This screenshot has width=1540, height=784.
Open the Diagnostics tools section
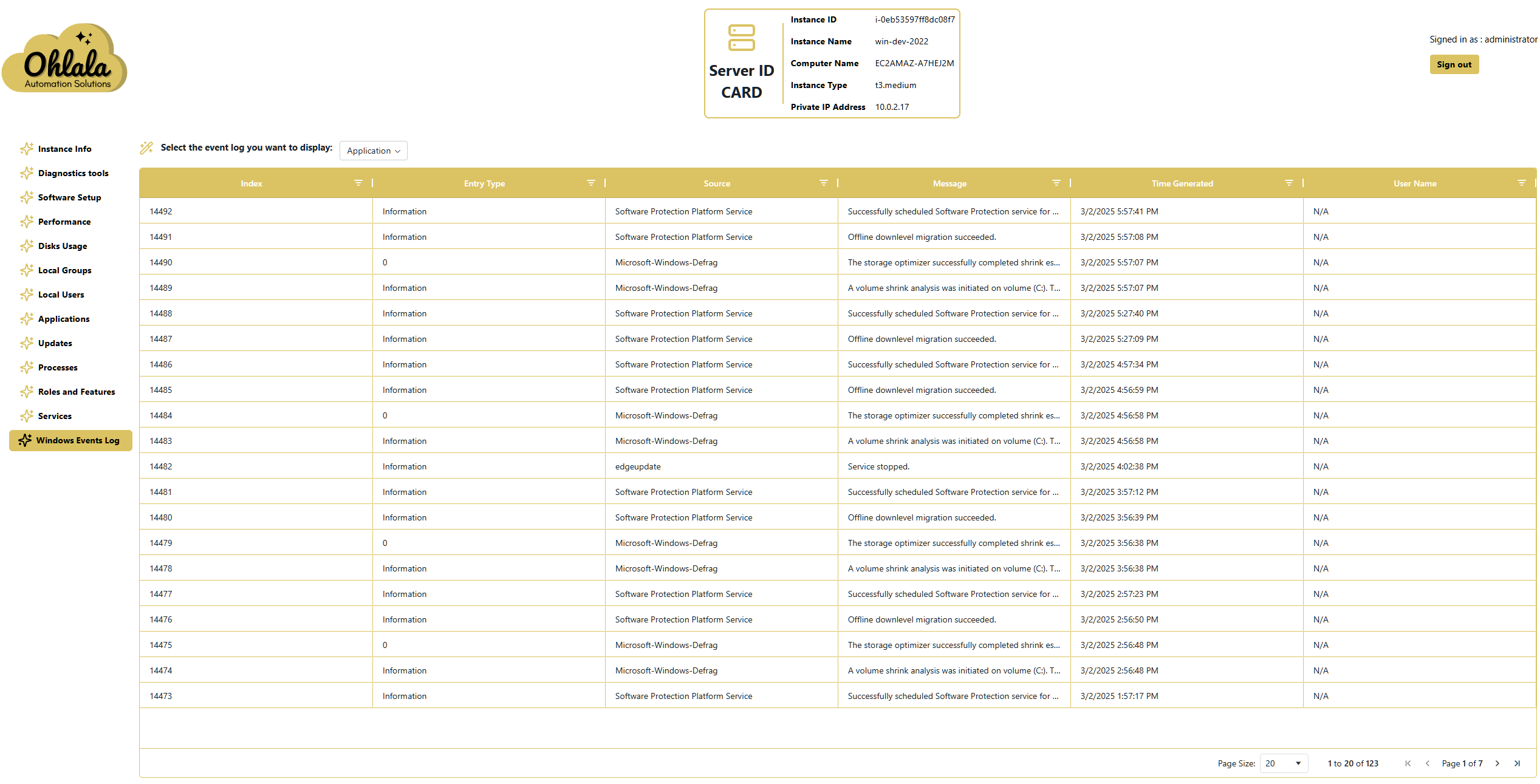(73, 173)
